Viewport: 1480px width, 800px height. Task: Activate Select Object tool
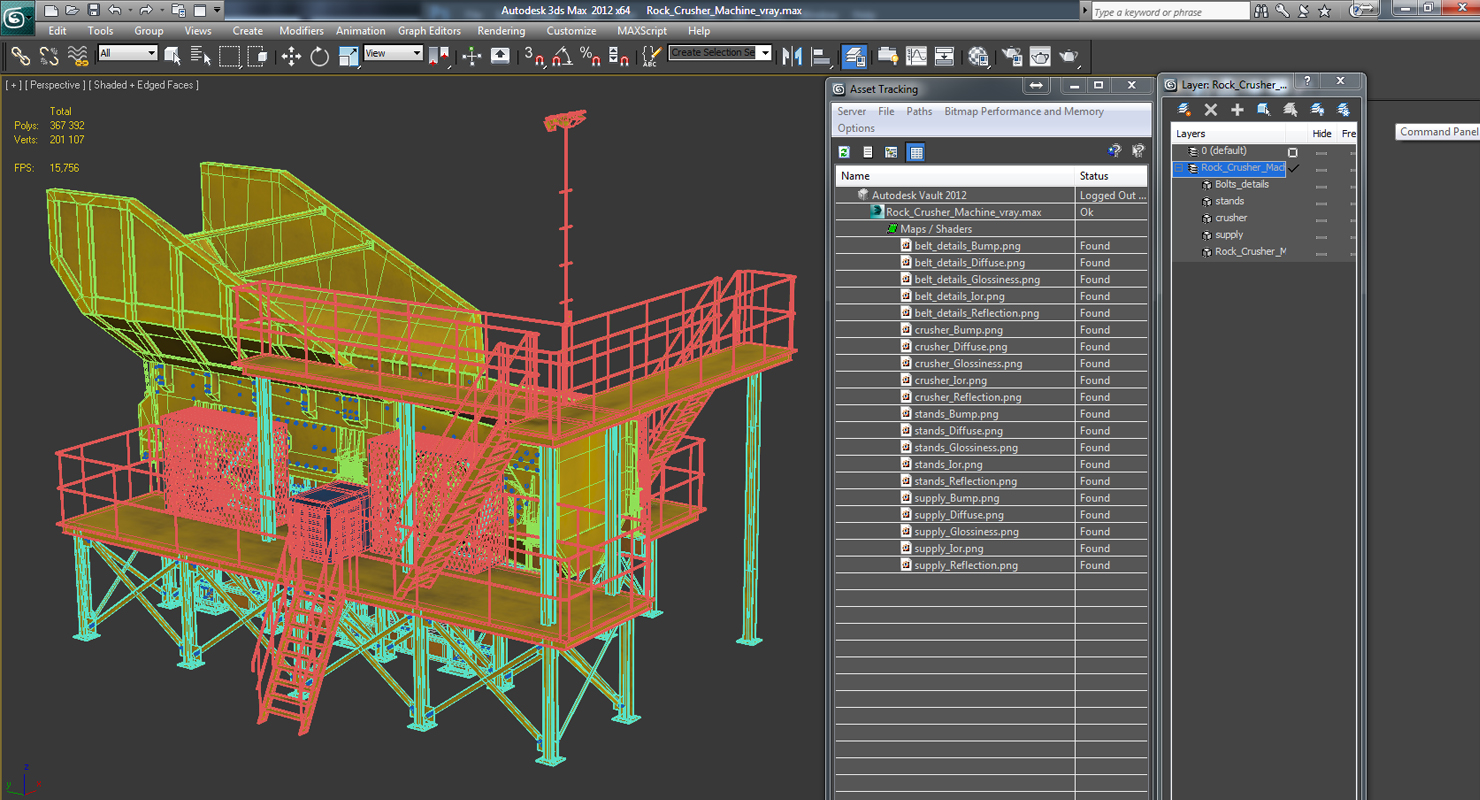(x=172, y=56)
